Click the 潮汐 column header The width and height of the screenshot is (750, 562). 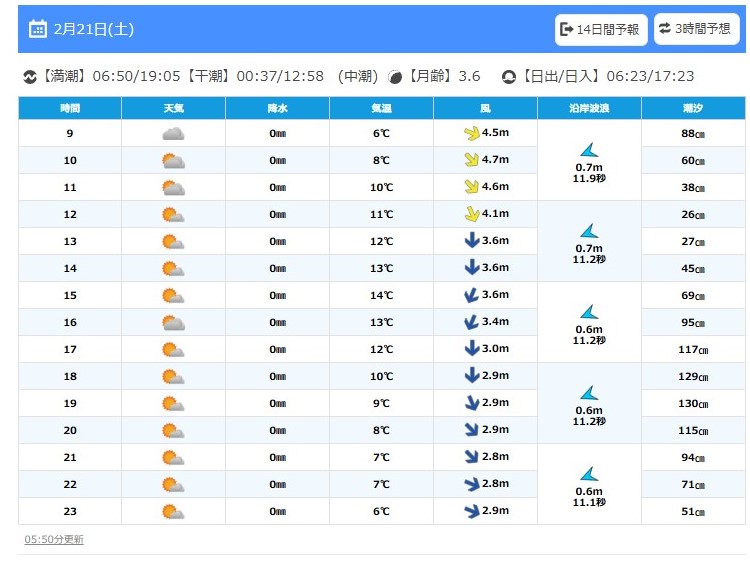tap(693, 107)
